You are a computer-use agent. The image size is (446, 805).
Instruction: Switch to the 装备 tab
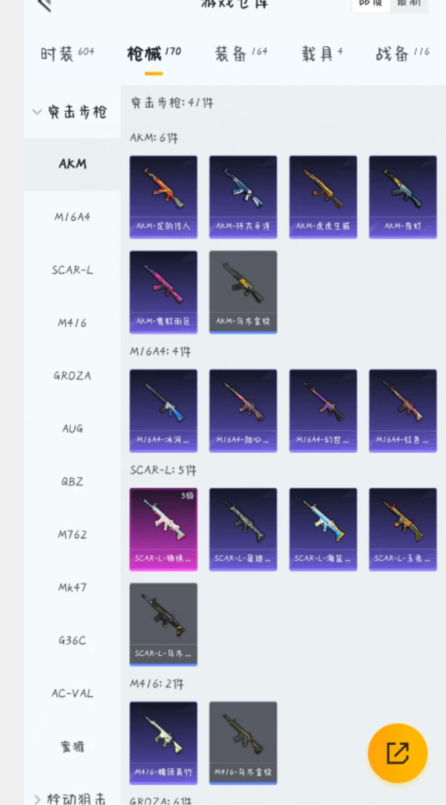coord(241,53)
